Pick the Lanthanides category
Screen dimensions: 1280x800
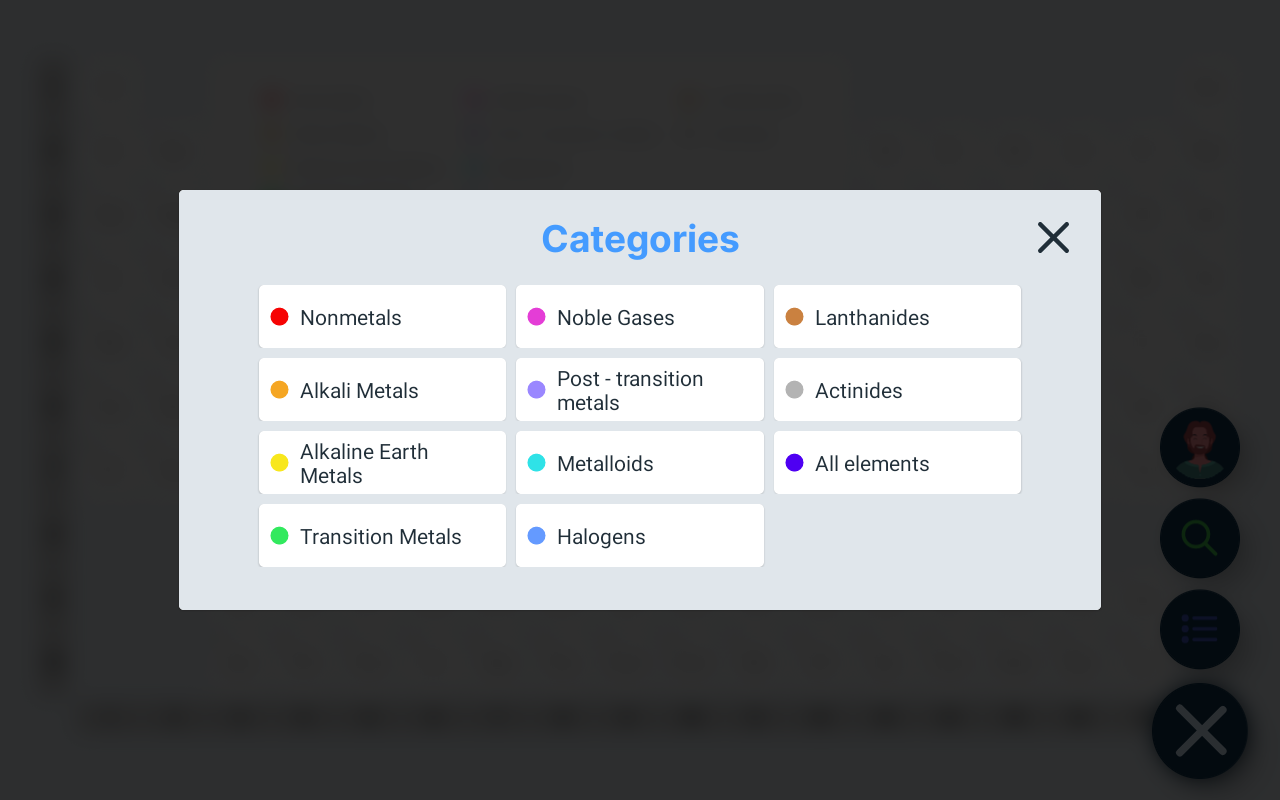click(897, 317)
